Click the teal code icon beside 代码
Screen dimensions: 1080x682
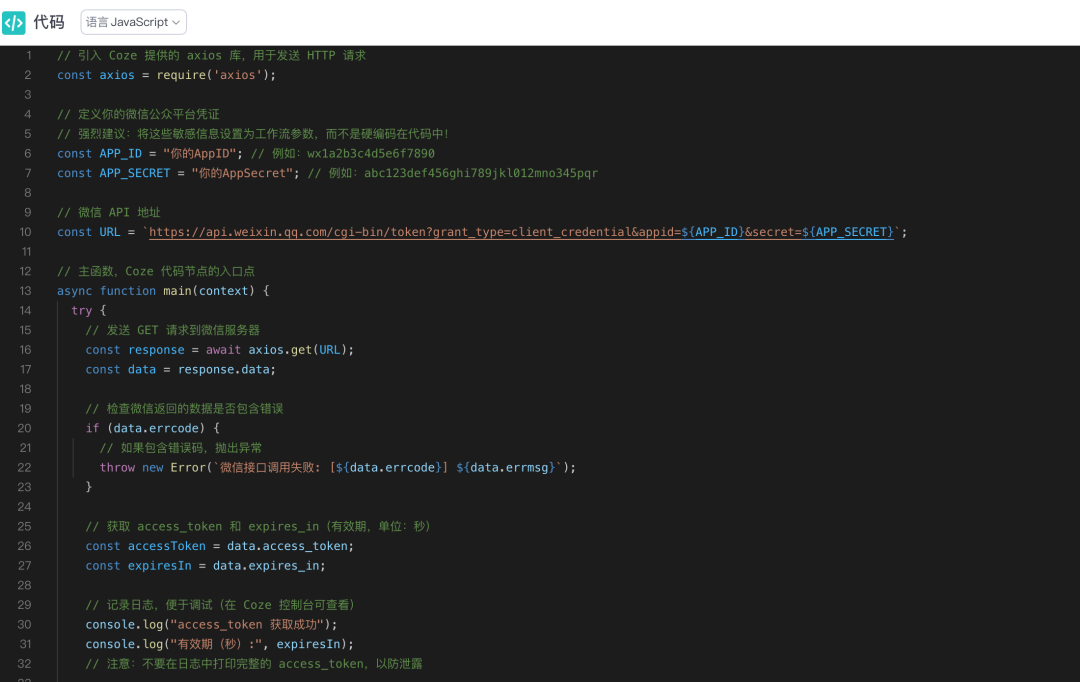tap(14, 22)
